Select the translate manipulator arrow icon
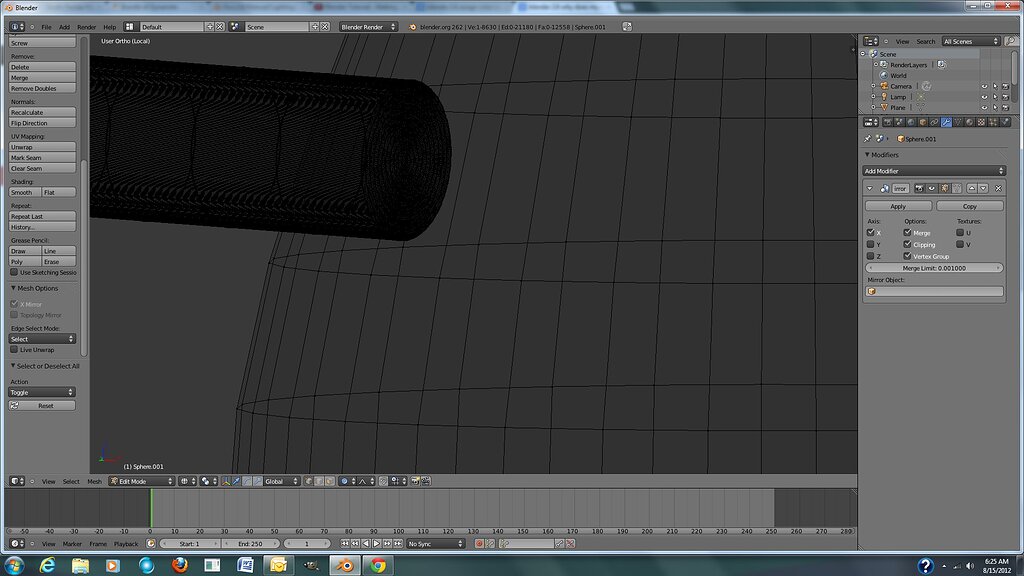 (236, 481)
